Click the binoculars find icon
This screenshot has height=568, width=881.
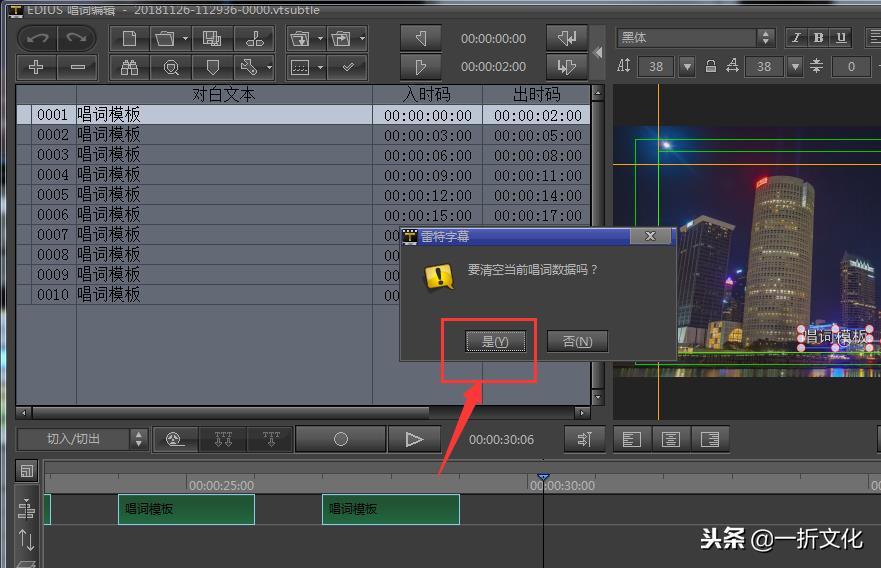click(130, 67)
